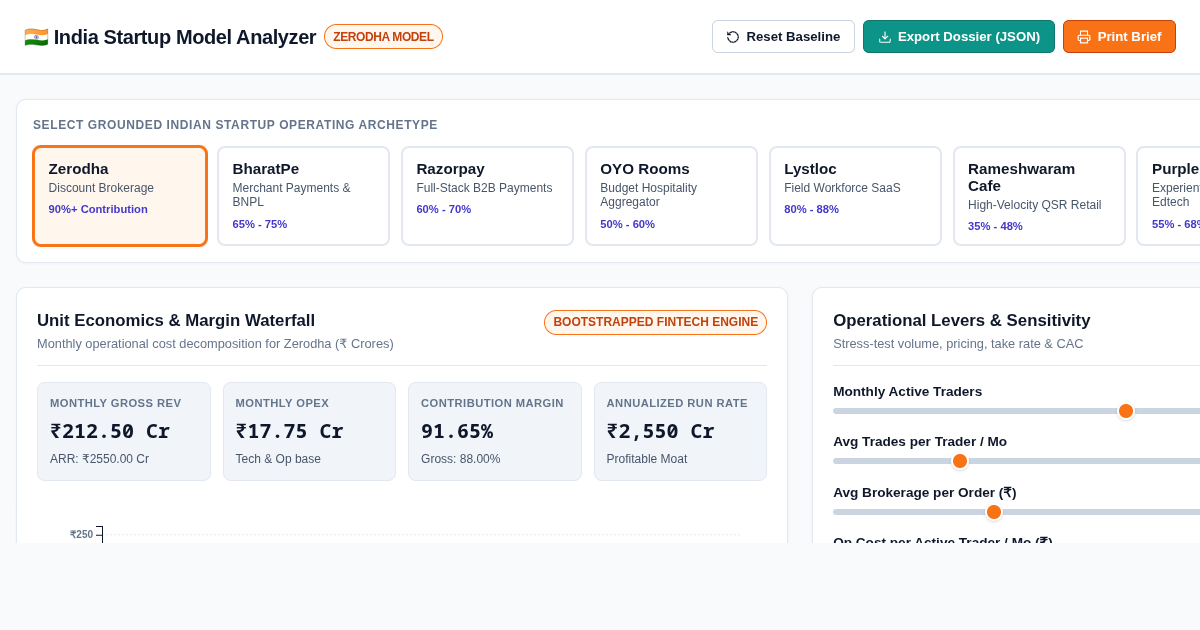Click "ARR: ₹2550.00 Cr" text
This screenshot has width=1200, height=630.
tap(100, 459)
